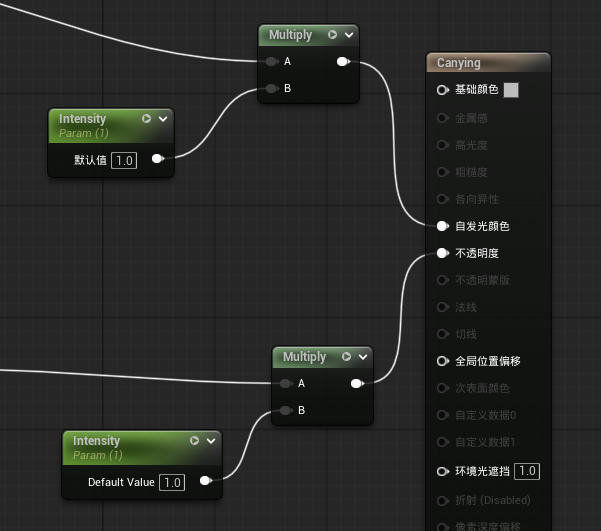Click the 默认值 1.0 input field

click(124, 160)
